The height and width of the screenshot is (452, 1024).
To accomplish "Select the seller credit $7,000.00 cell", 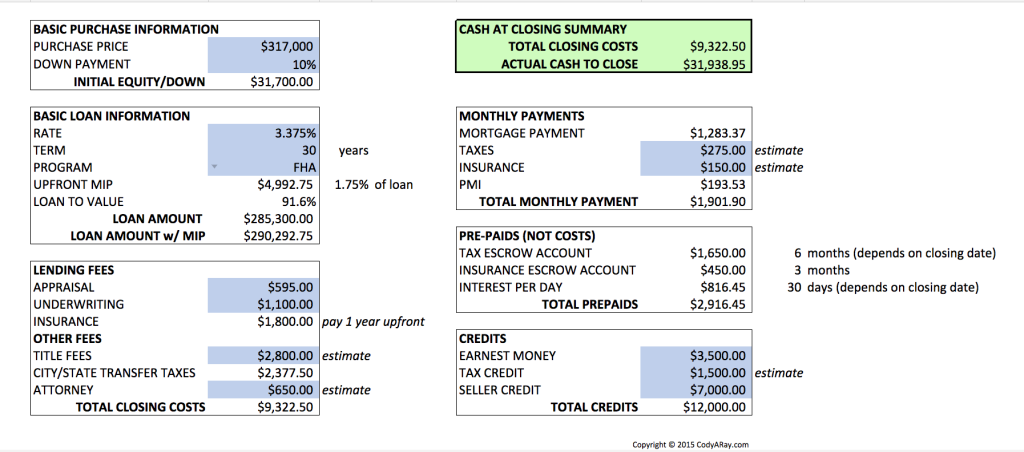I will 697,390.
